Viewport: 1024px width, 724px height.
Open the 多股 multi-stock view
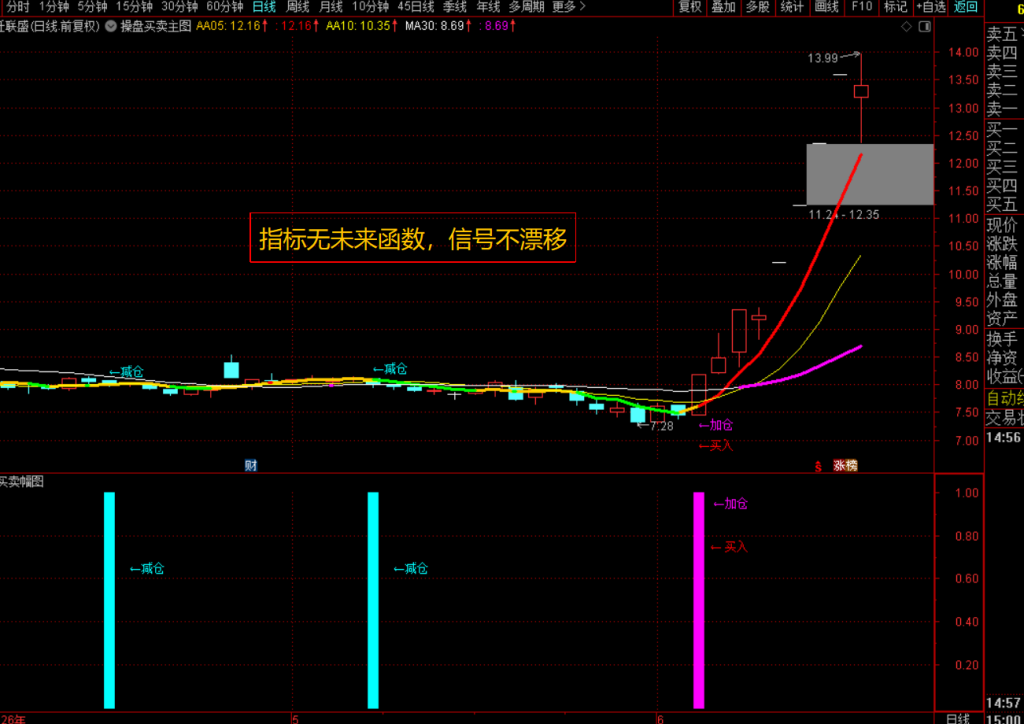(x=758, y=7)
